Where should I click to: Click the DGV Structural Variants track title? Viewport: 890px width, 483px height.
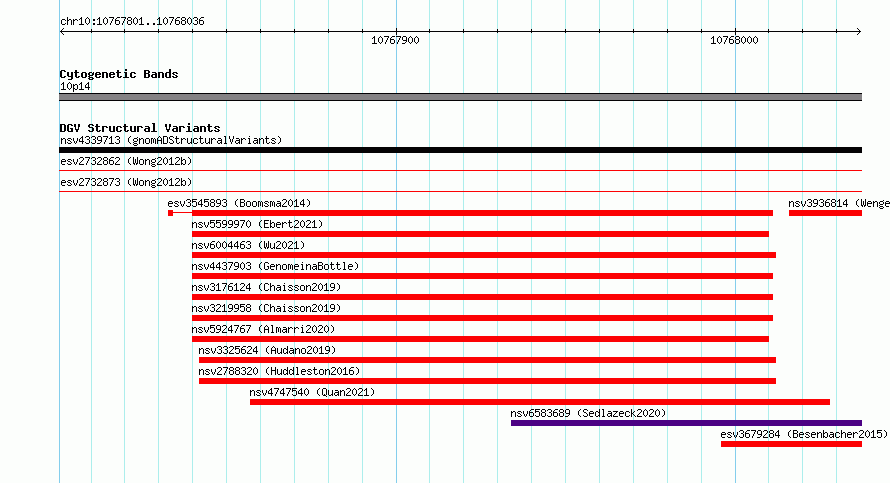140,128
